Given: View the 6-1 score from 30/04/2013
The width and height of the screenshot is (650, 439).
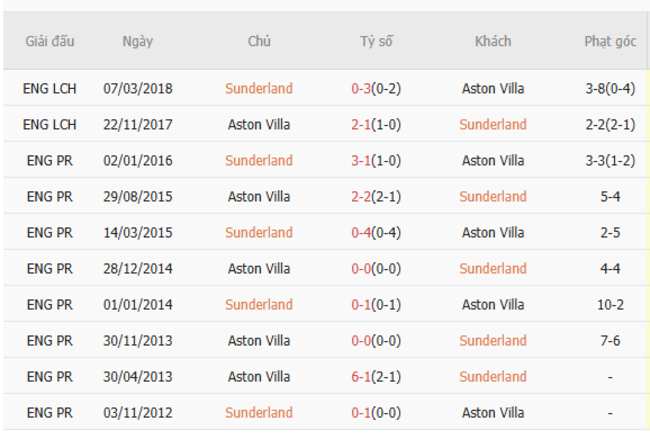Looking at the screenshot, I should click(x=361, y=376).
